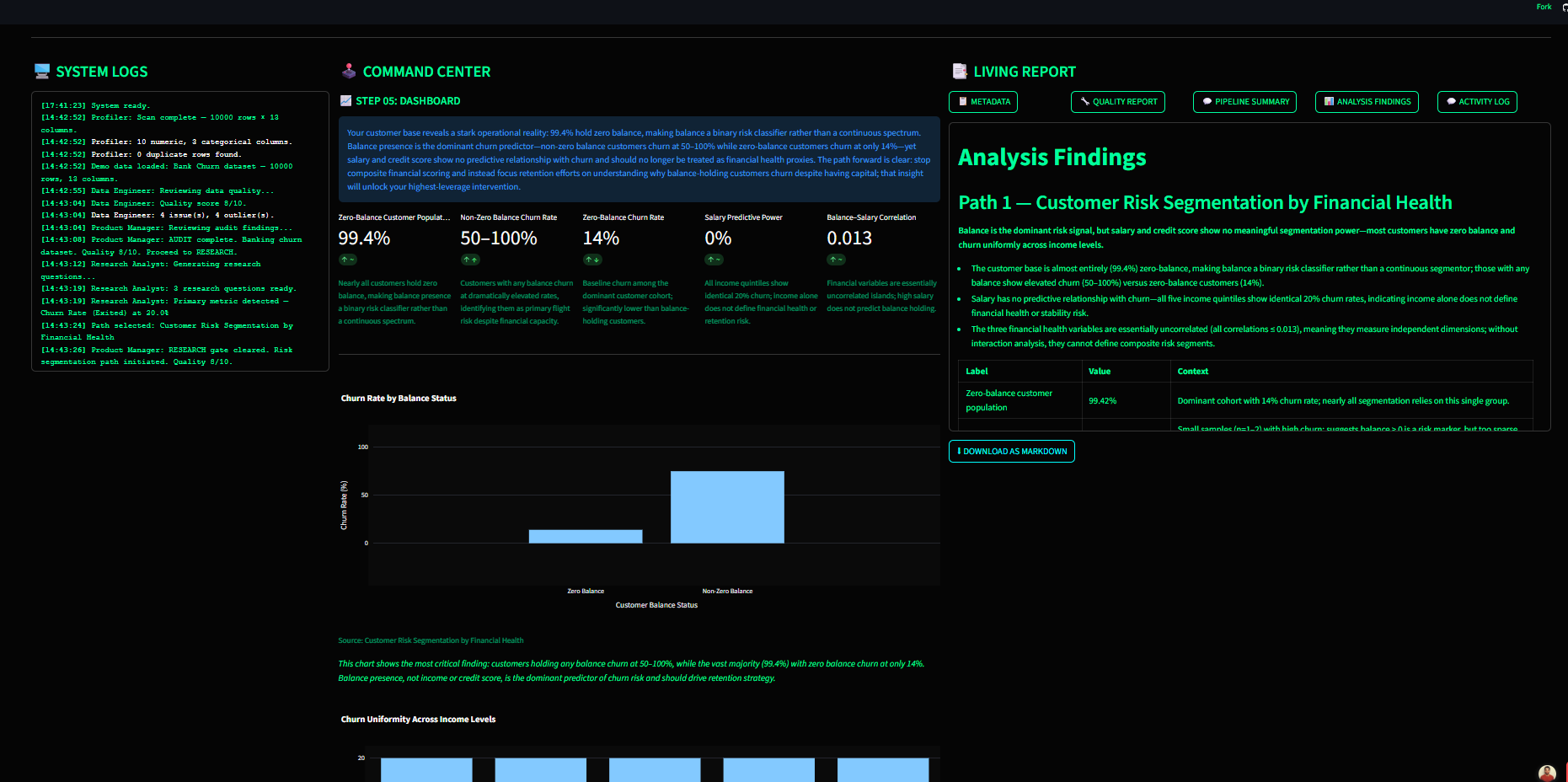Click 'Churn Uniformity Across Income Levels' chart title
This screenshot has height=782, width=1568.
[x=418, y=720]
